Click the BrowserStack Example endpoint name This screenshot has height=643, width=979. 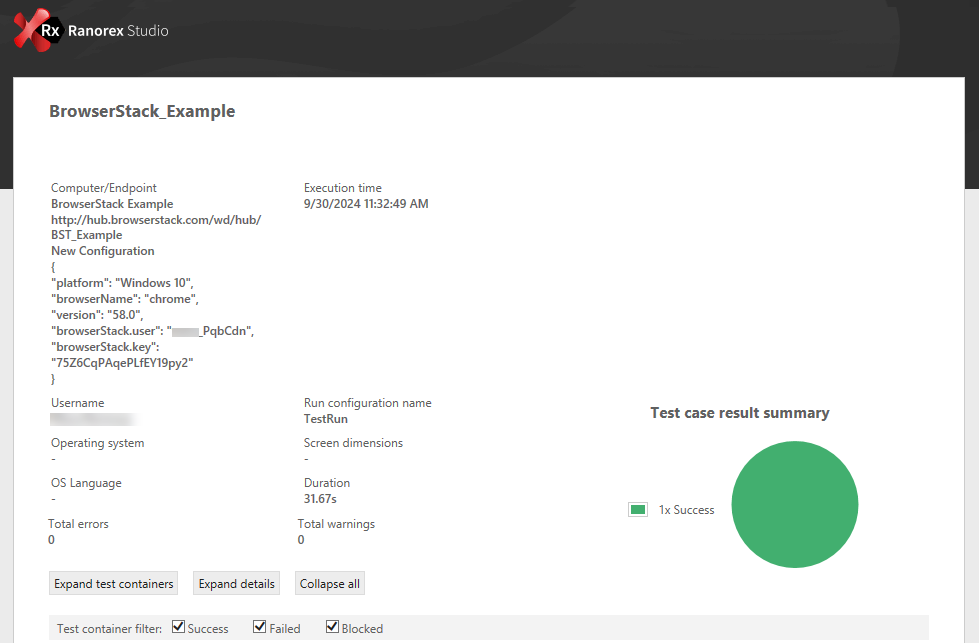[112, 204]
